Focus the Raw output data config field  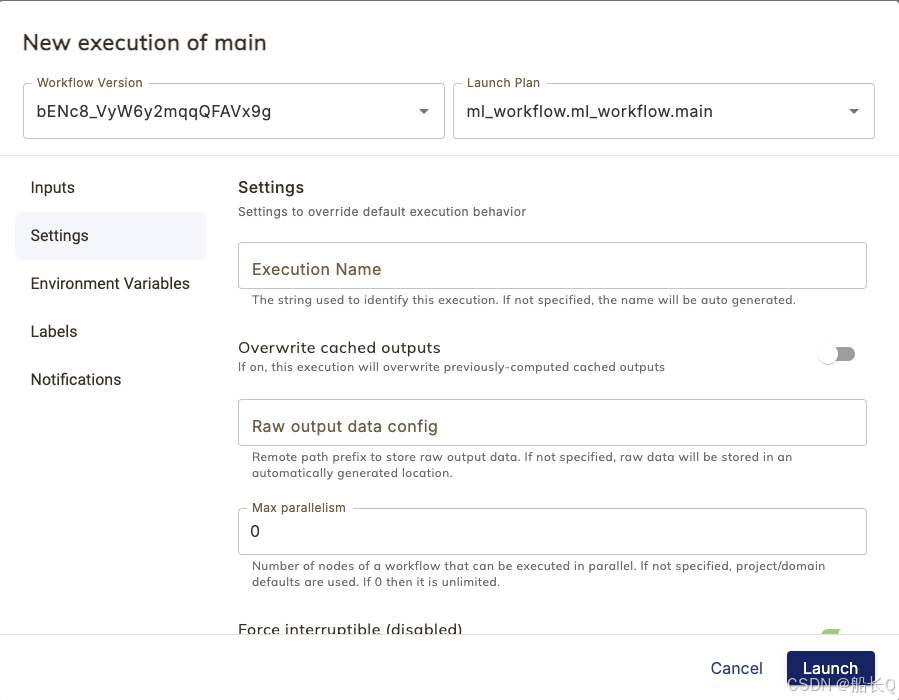point(552,424)
